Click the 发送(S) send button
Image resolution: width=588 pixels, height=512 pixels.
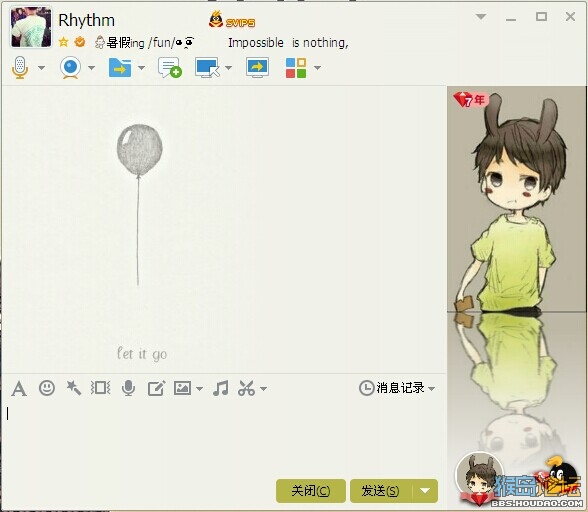381,491
